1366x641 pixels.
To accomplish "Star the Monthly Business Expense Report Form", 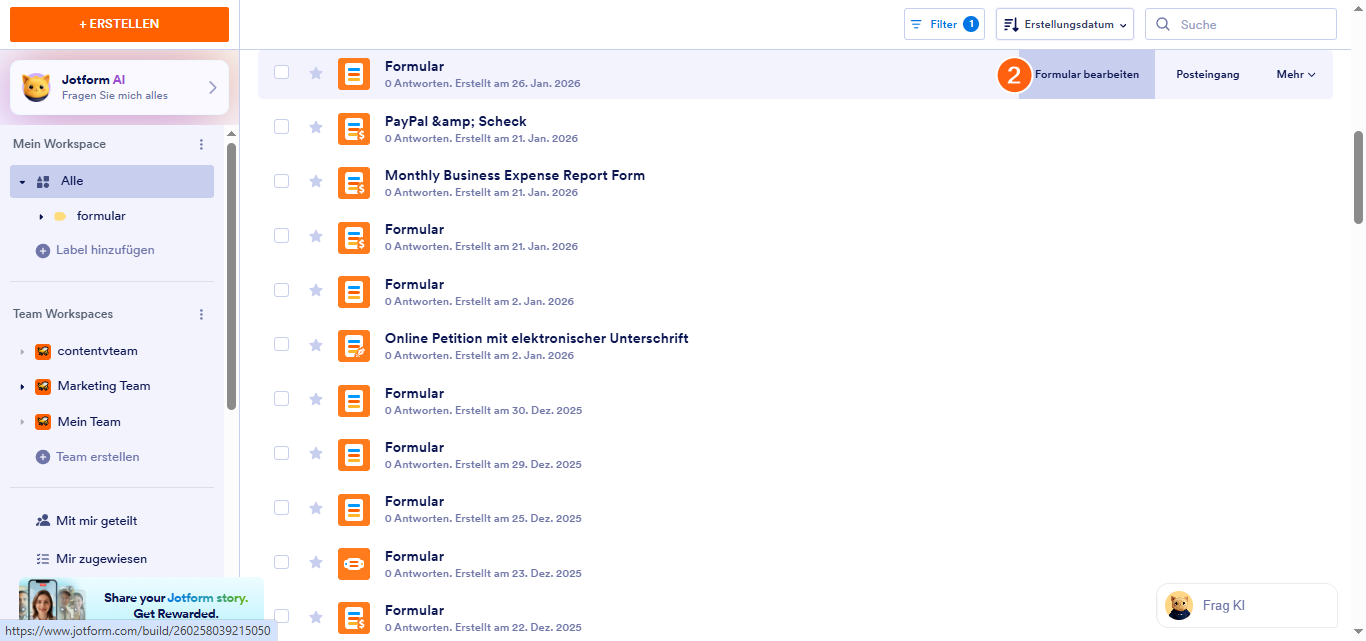I will [x=316, y=181].
